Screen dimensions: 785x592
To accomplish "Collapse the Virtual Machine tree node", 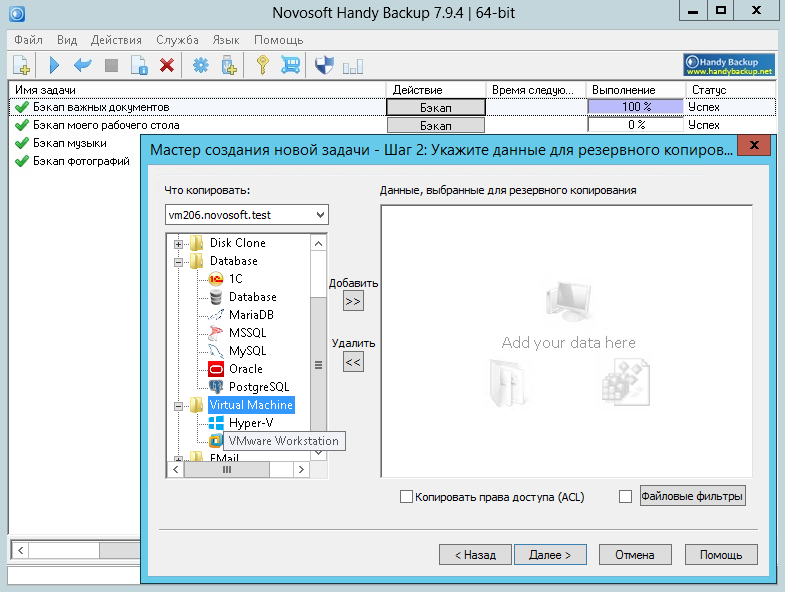I will tap(178, 406).
